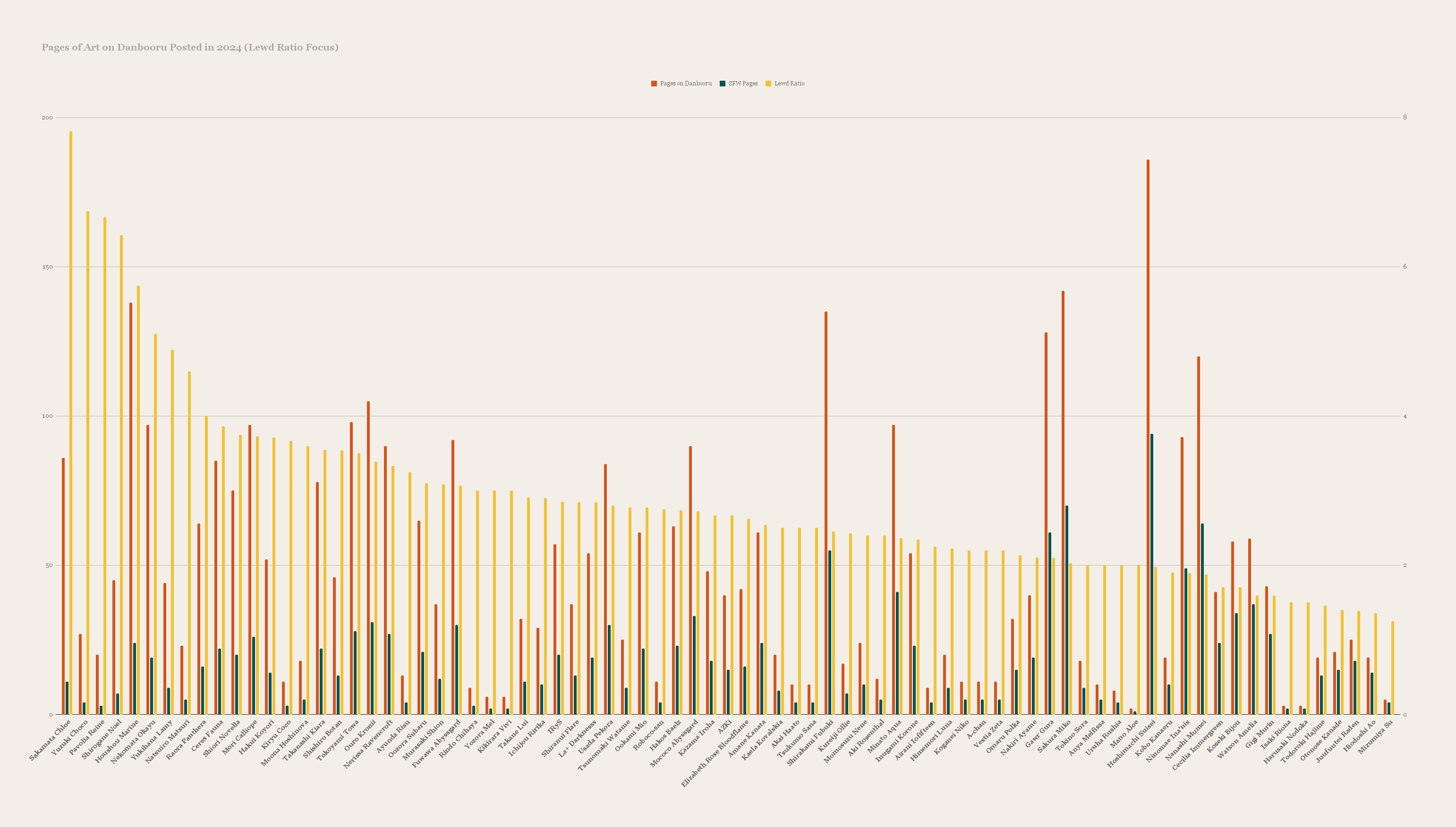This screenshot has height=827, width=1456.
Task: Click the 200 left axis tick label
Action: click(x=47, y=118)
